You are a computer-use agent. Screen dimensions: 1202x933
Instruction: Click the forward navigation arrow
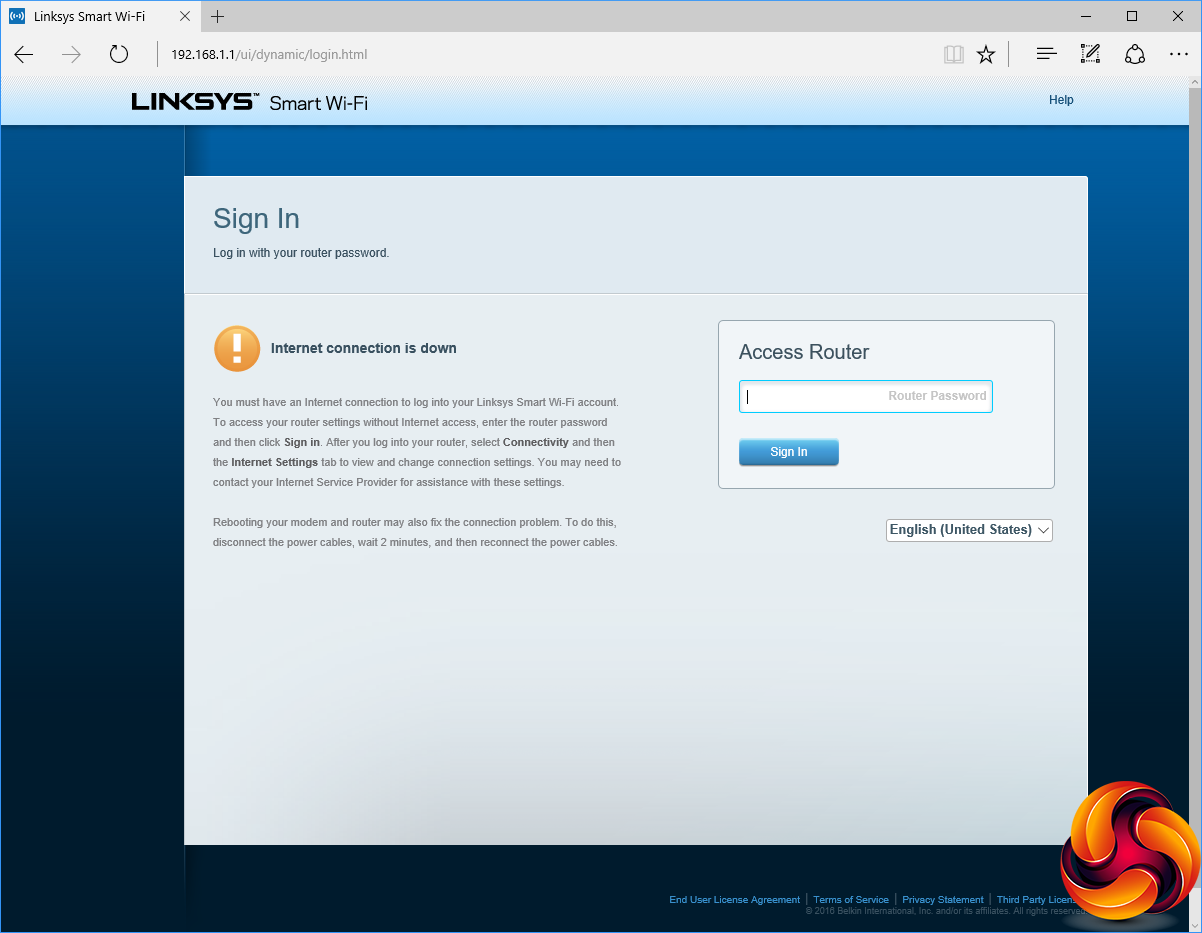point(71,54)
